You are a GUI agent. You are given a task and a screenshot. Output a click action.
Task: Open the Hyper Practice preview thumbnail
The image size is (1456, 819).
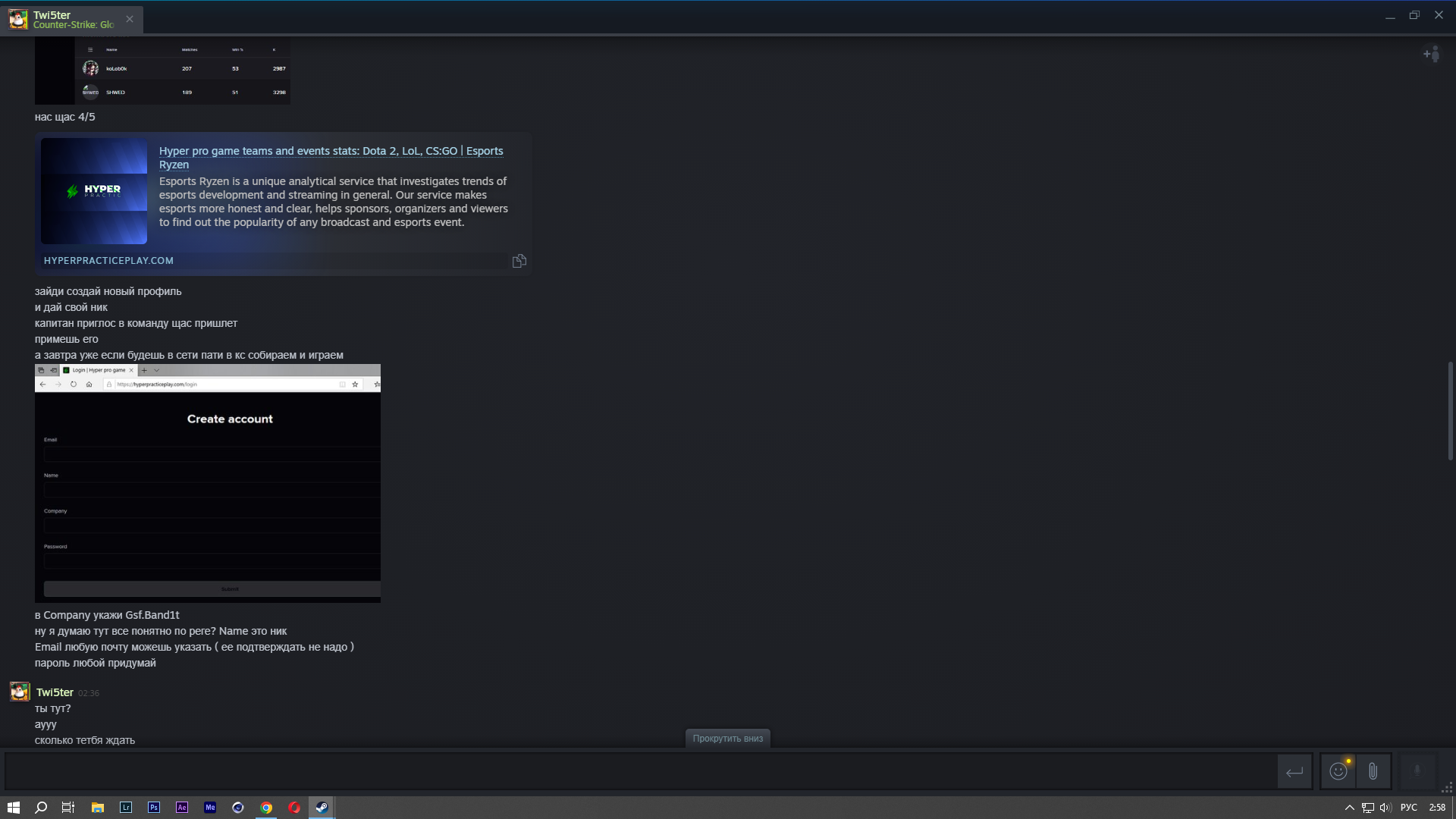pyautogui.click(x=94, y=191)
